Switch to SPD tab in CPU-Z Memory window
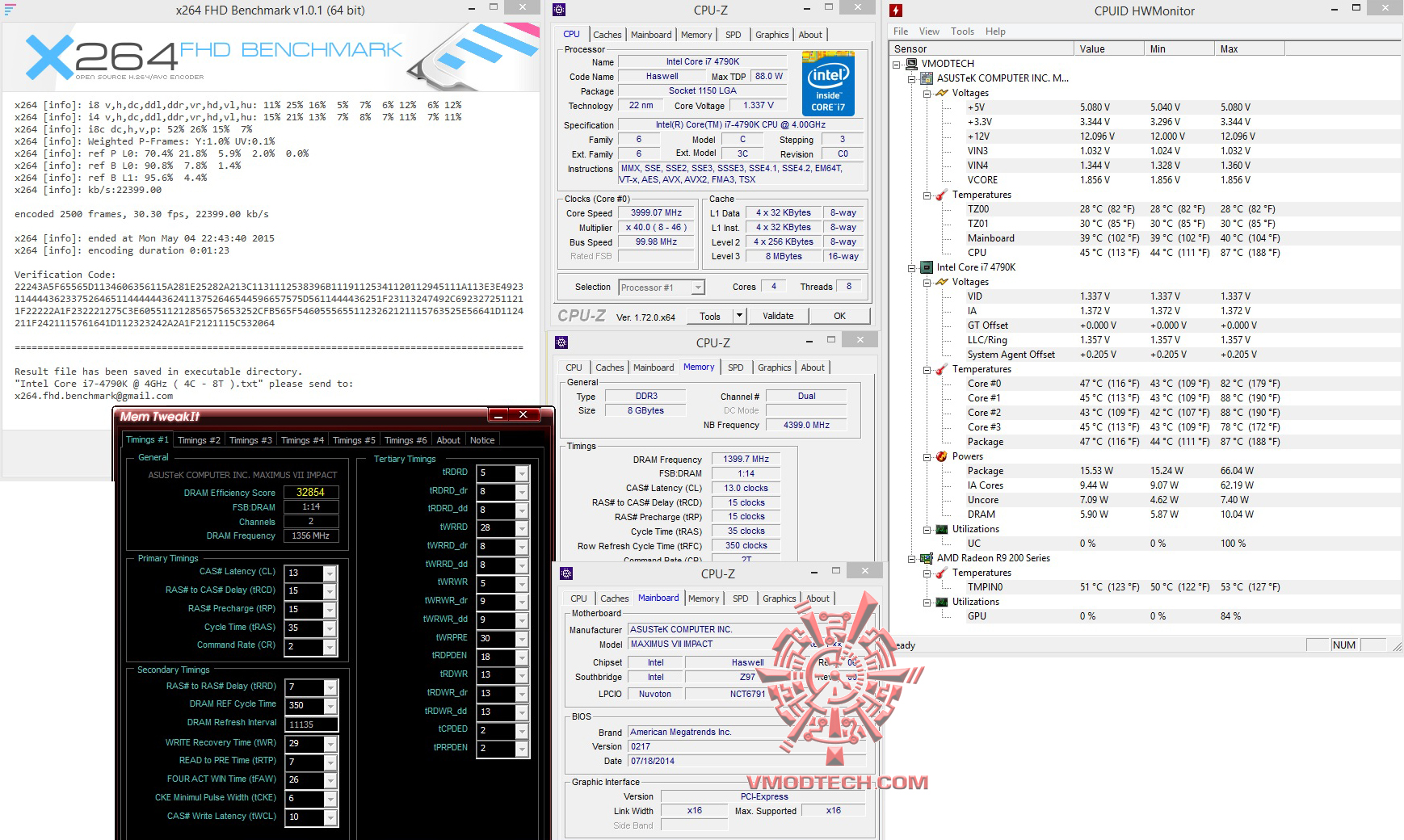1404x840 pixels. point(735,367)
